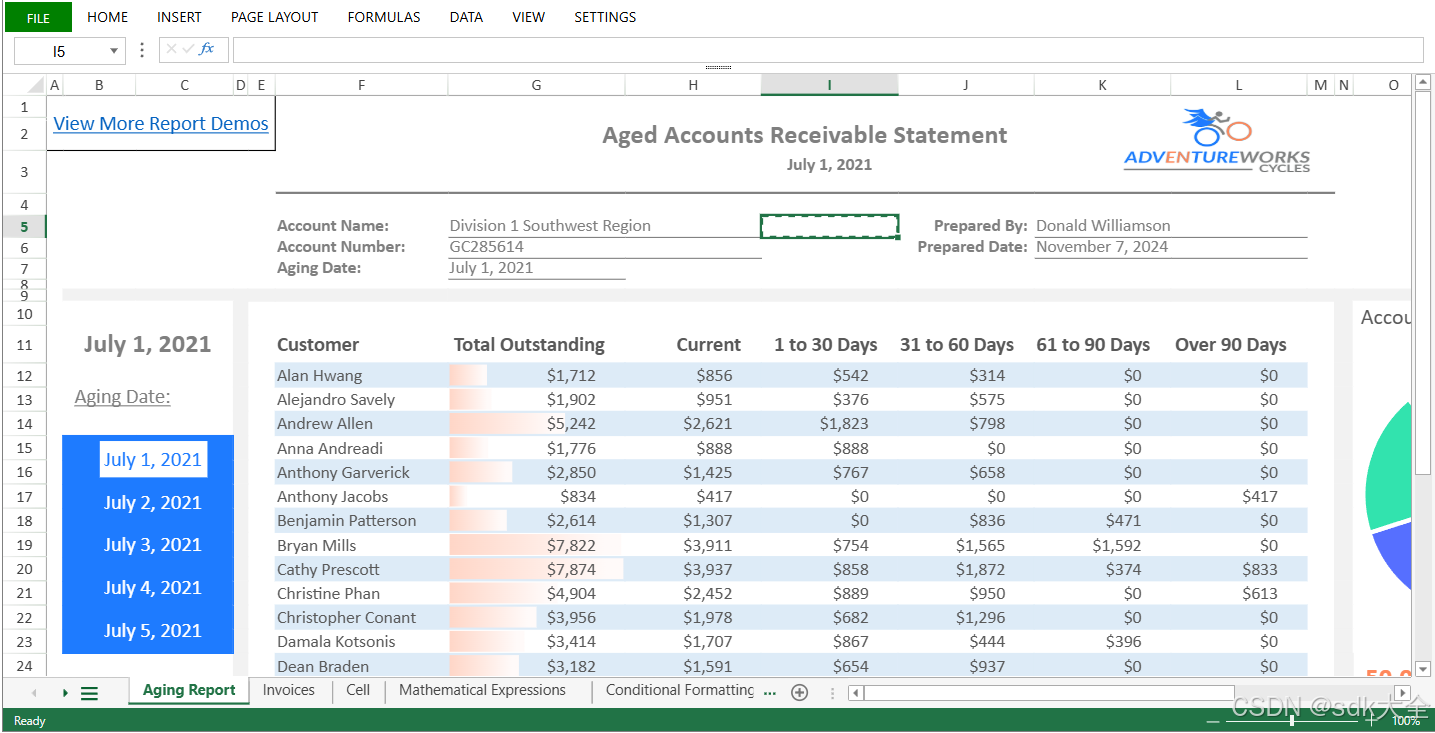1435x733 pixels.
Task: Open the FORMULAS ribbon tab
Action: coord(384,17)
